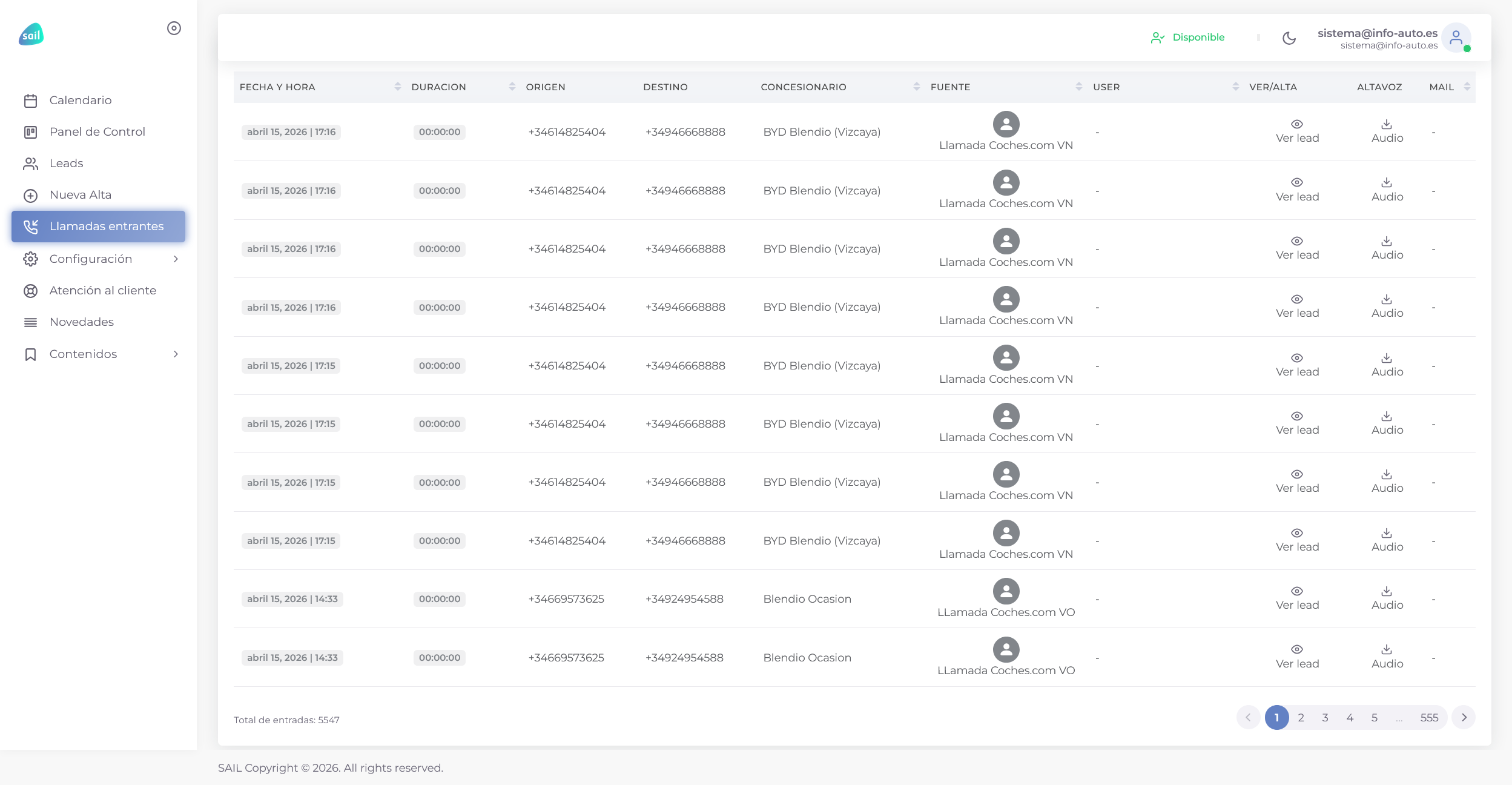Viewport: 1512px width, 785px height.
Task: Go to Leads section
Action: pos(98,163)
